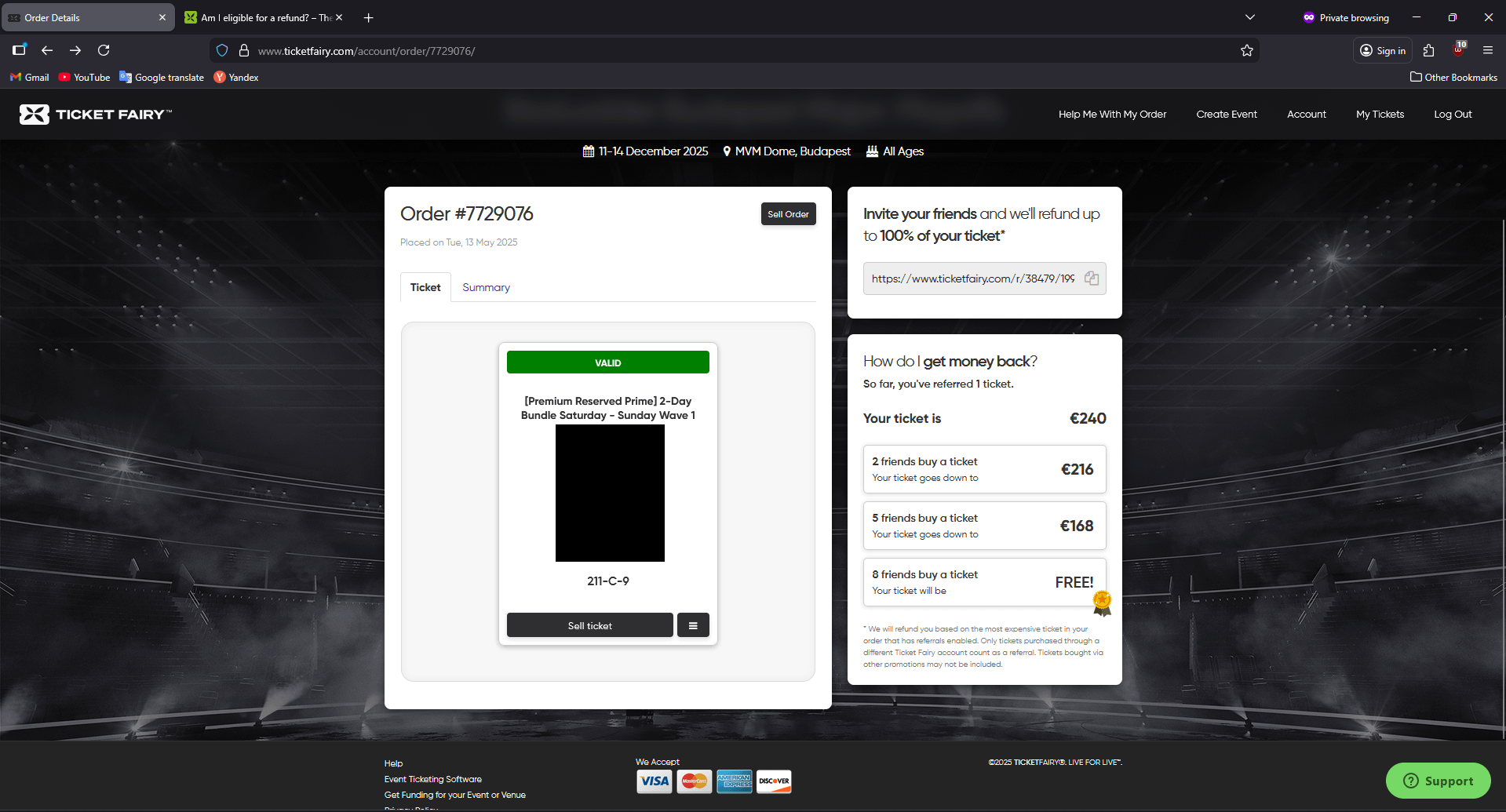Close the refund eligibility tab
1506x812 pixels.
tap(339, 17)
